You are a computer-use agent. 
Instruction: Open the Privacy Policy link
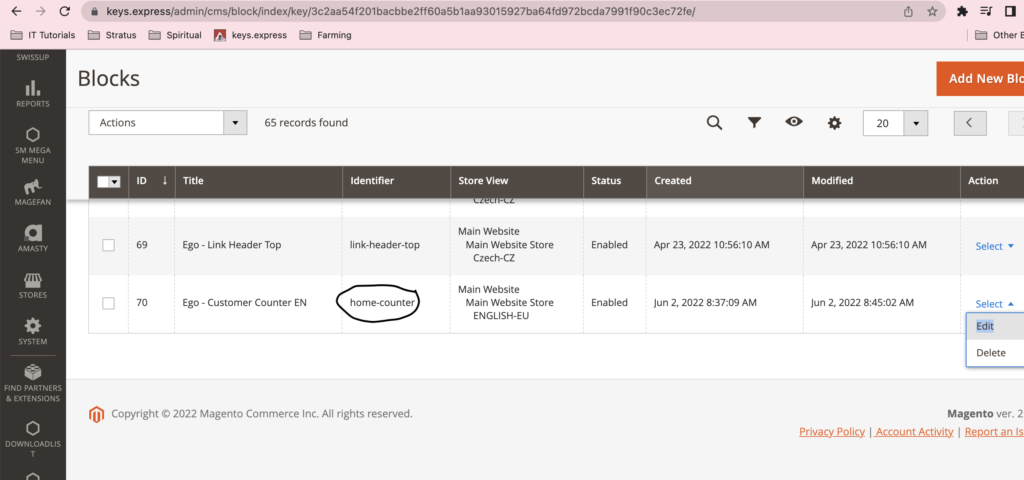coord(832,431)
